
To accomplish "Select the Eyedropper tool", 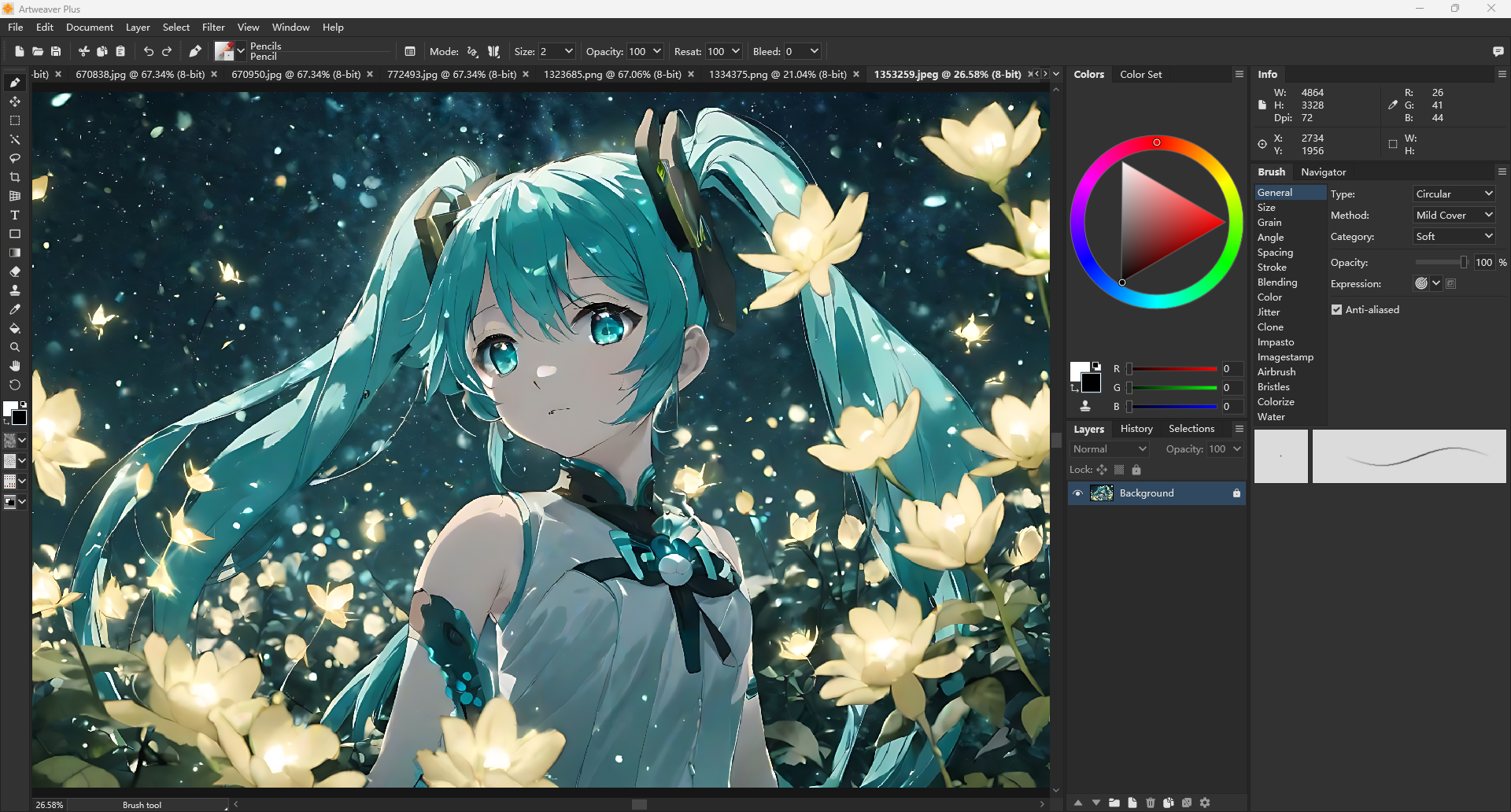I will click(14, 309).
